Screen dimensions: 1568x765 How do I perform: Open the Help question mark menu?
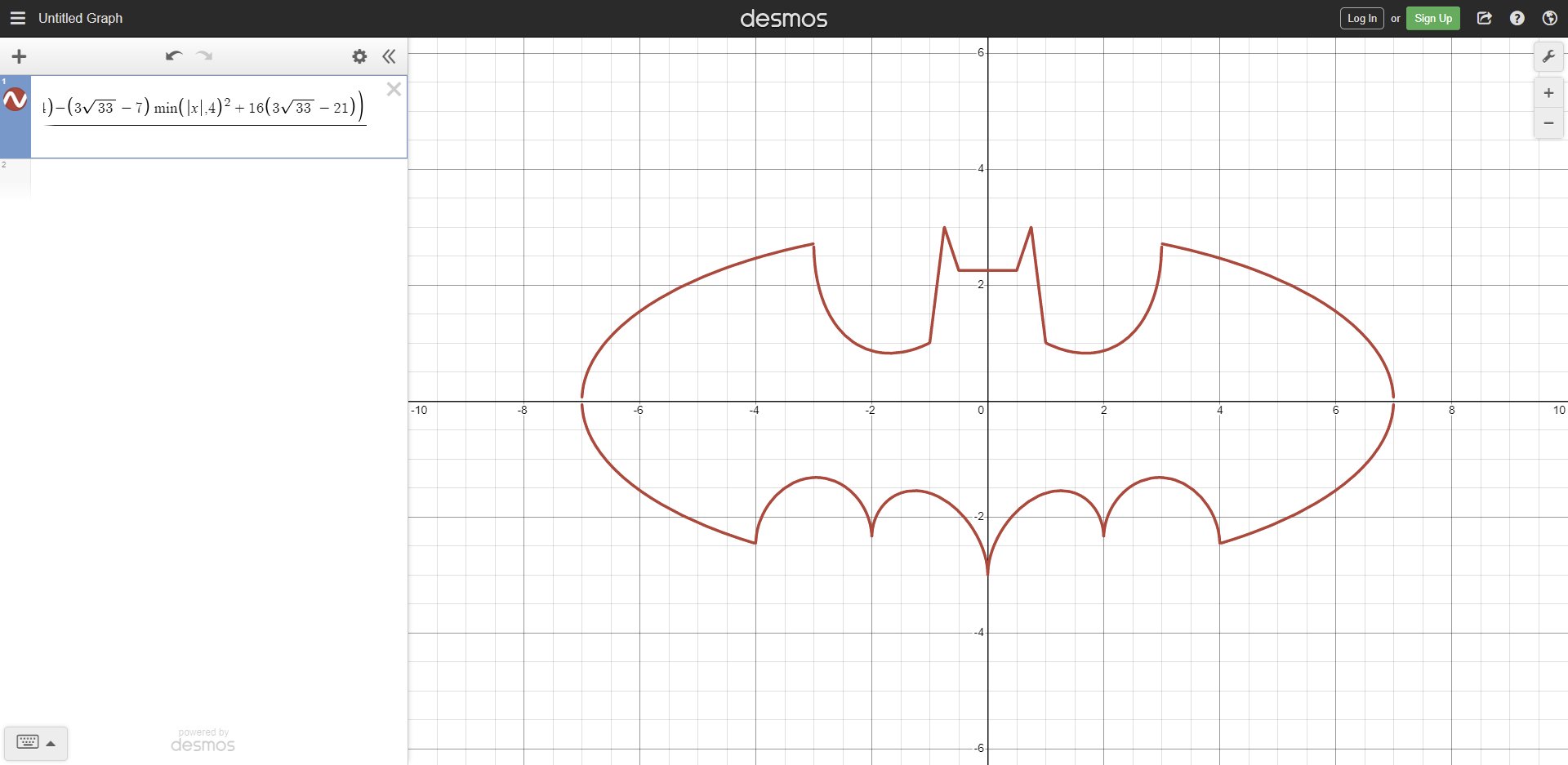(x=1517, y=18)
